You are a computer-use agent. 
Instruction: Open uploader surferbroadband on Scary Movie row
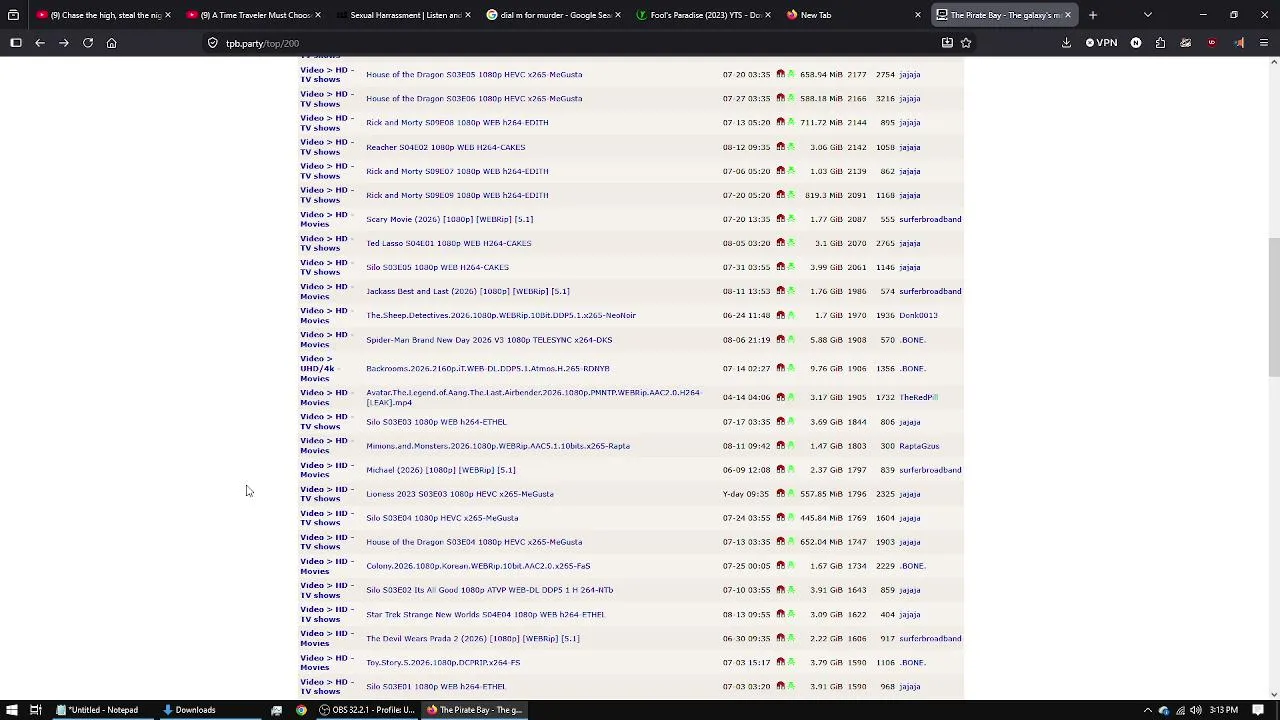(930, 219)
